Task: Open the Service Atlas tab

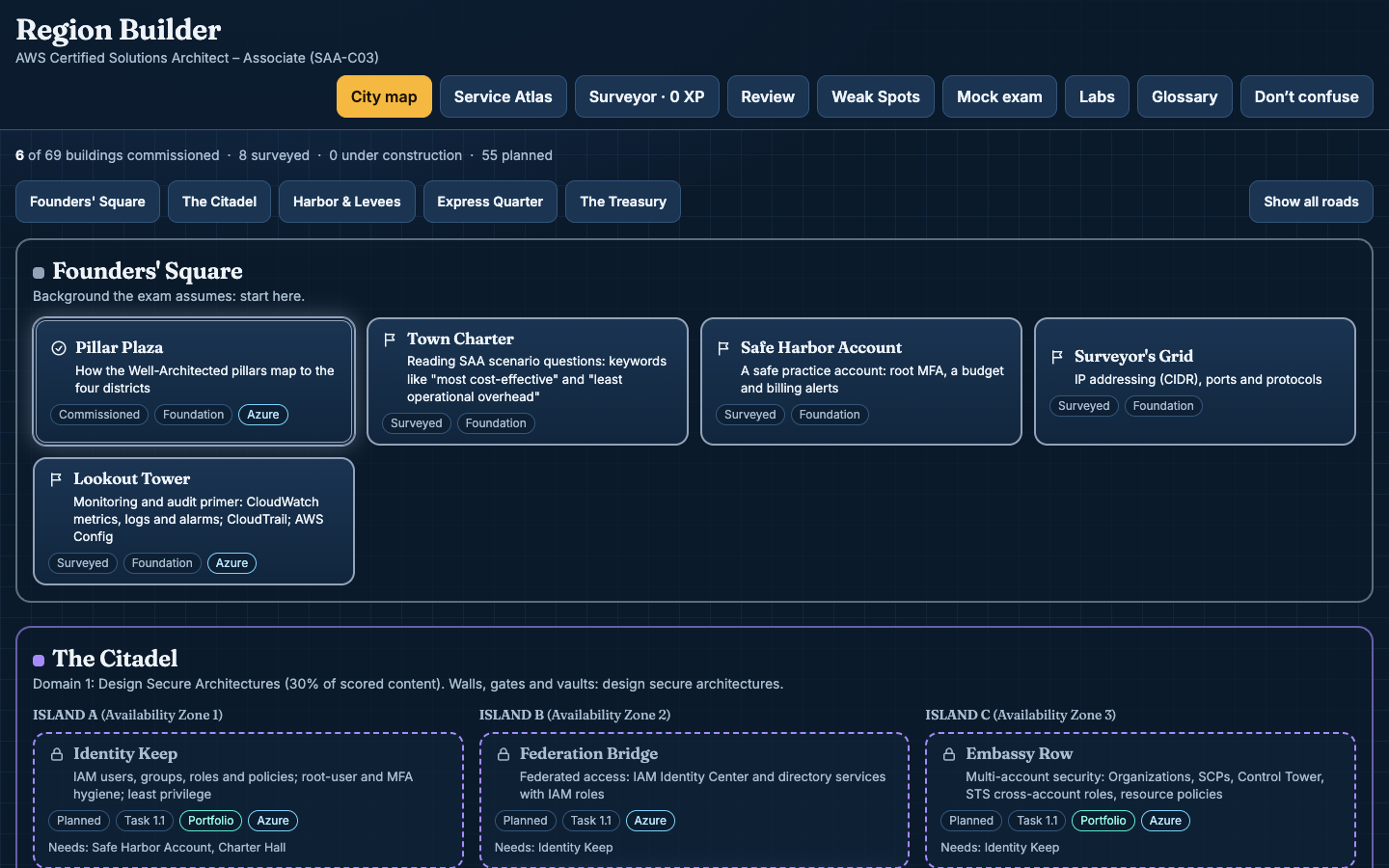Action: click(x=504, y=96)
